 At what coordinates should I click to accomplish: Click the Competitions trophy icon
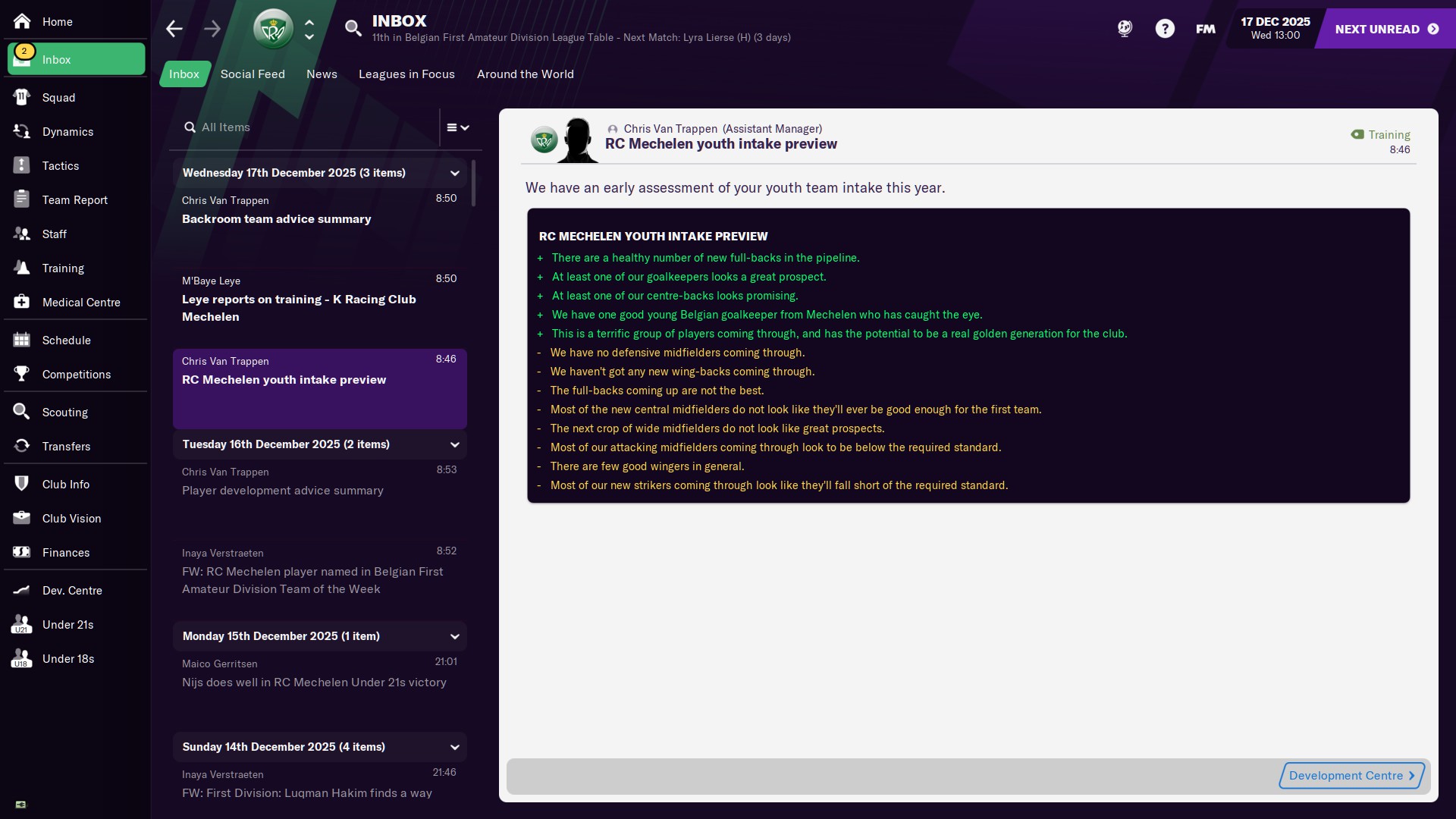tap(21, 374)
